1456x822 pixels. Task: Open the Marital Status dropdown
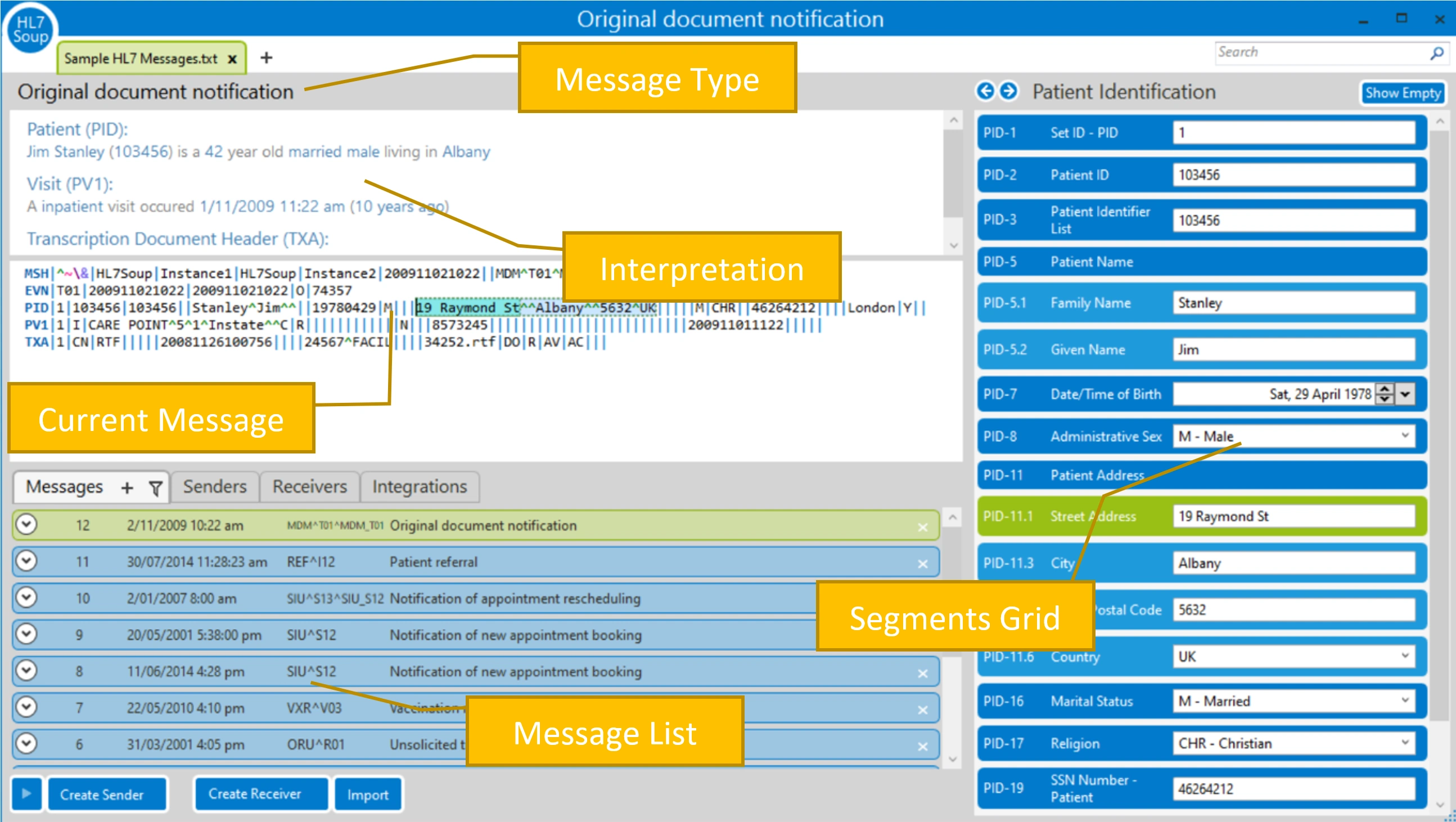(1405, 700)
